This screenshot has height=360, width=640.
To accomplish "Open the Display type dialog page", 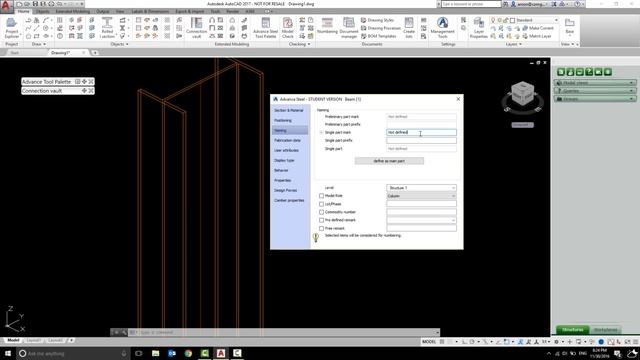I will click(x=284, y=160).
